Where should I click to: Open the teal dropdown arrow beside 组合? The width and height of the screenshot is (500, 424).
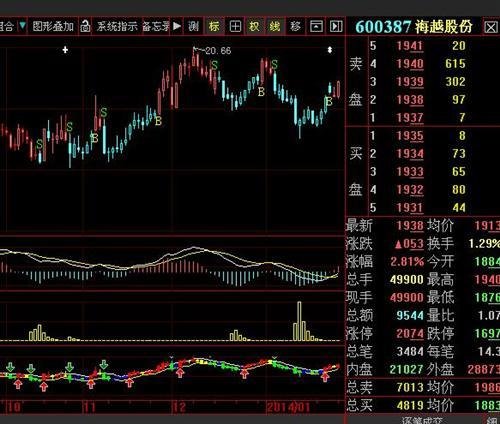tap(22, 26)
